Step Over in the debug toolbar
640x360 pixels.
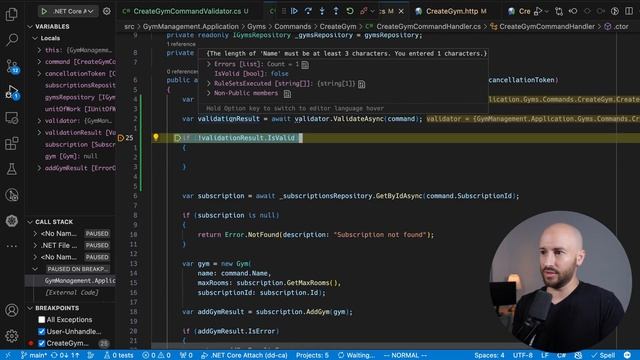[x=308, y=11]
